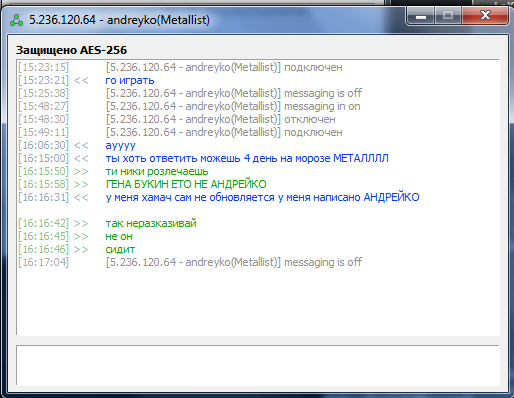Screen dimensions: 514x398
Task: Click the message input field at bottom
Action: (x=258, y=366)
